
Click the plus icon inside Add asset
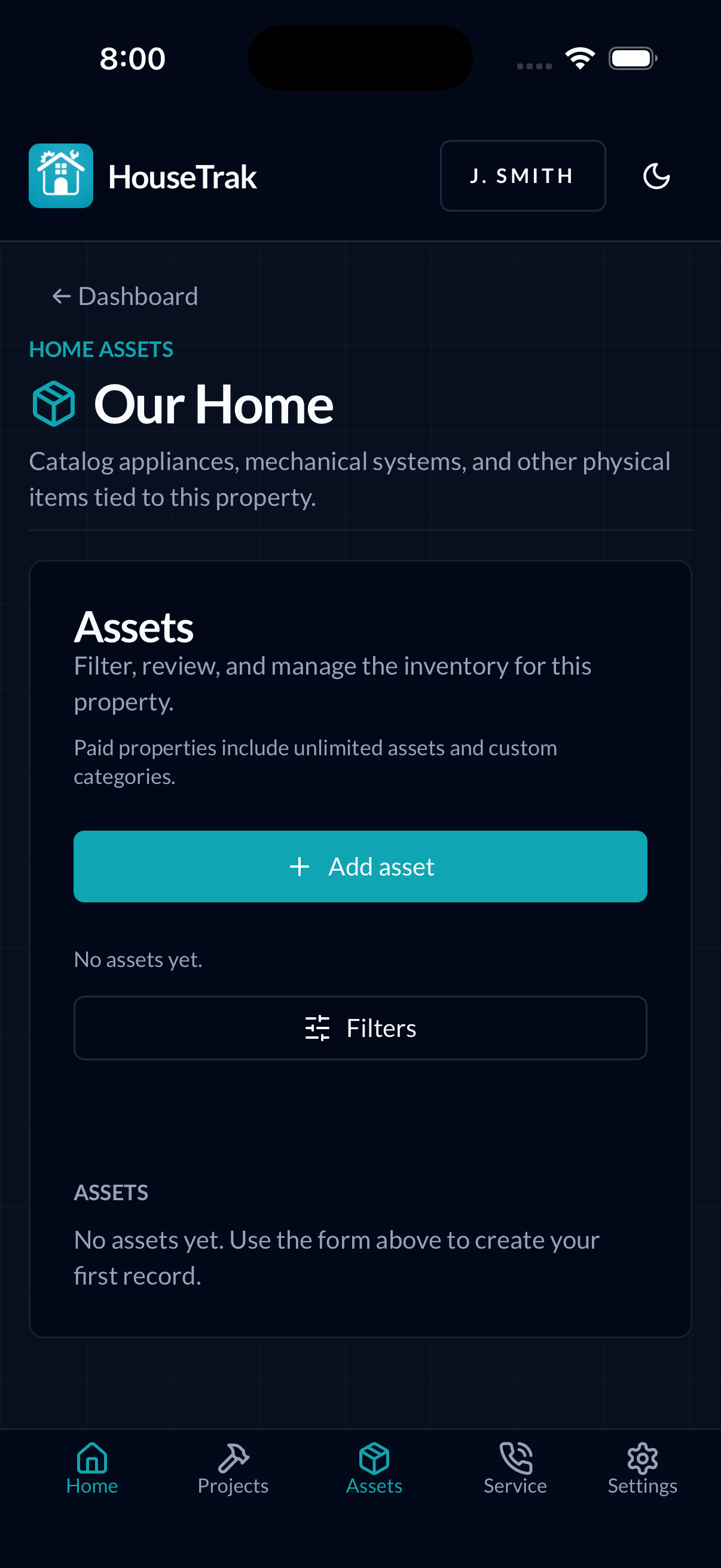coord(300,866)
